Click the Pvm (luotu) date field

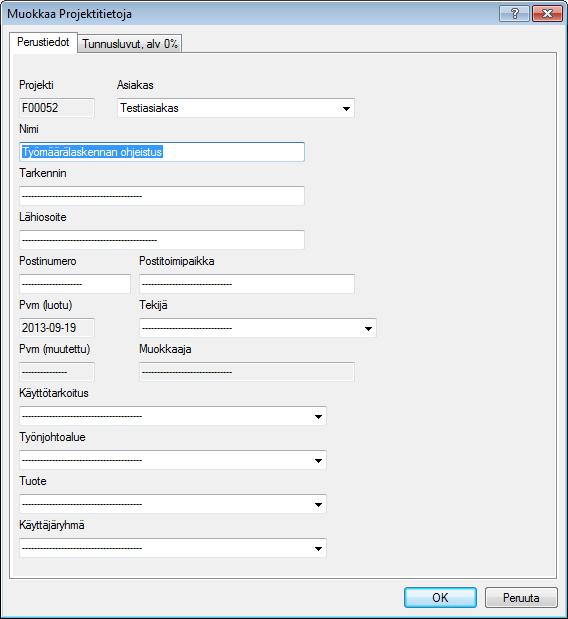coord(57,328)
